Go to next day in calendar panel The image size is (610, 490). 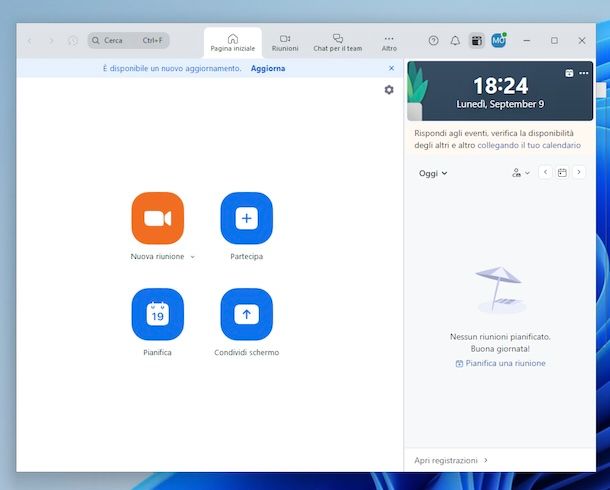(579, 172)
